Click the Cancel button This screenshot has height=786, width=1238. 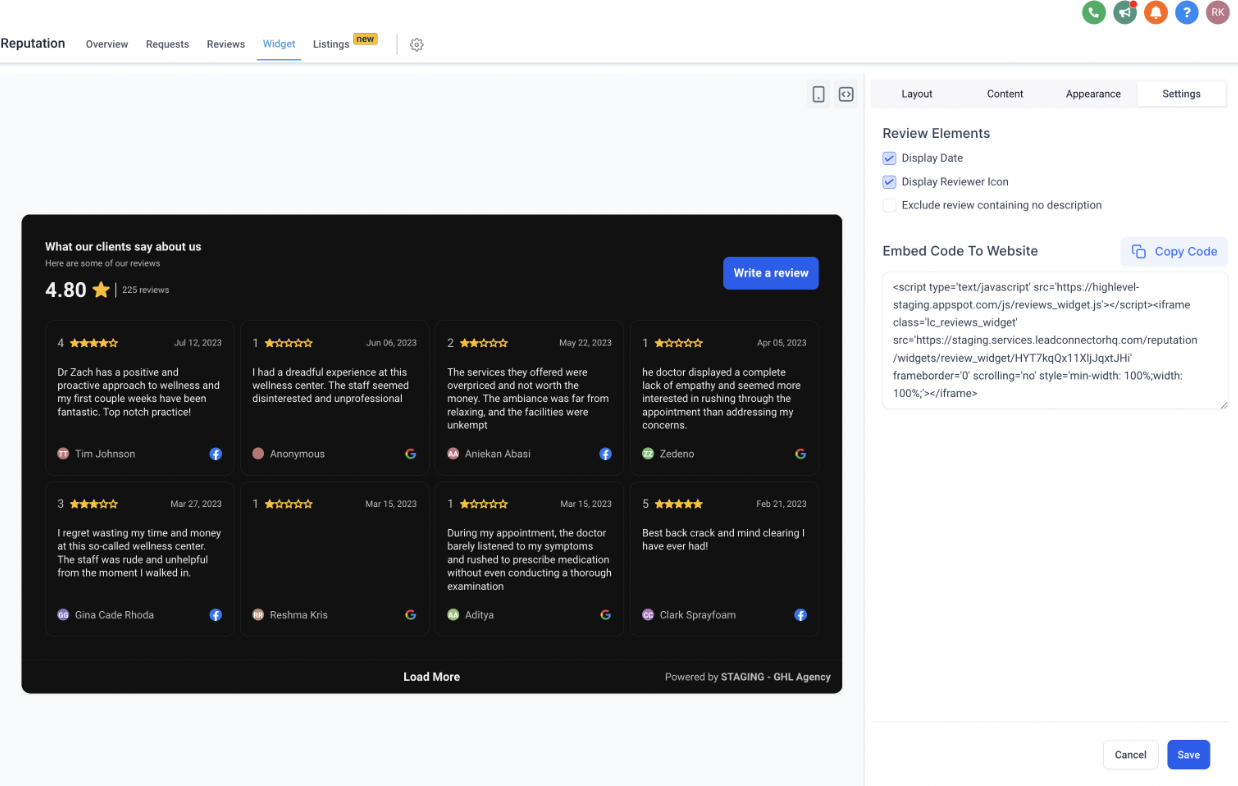tap(1131, 755)
